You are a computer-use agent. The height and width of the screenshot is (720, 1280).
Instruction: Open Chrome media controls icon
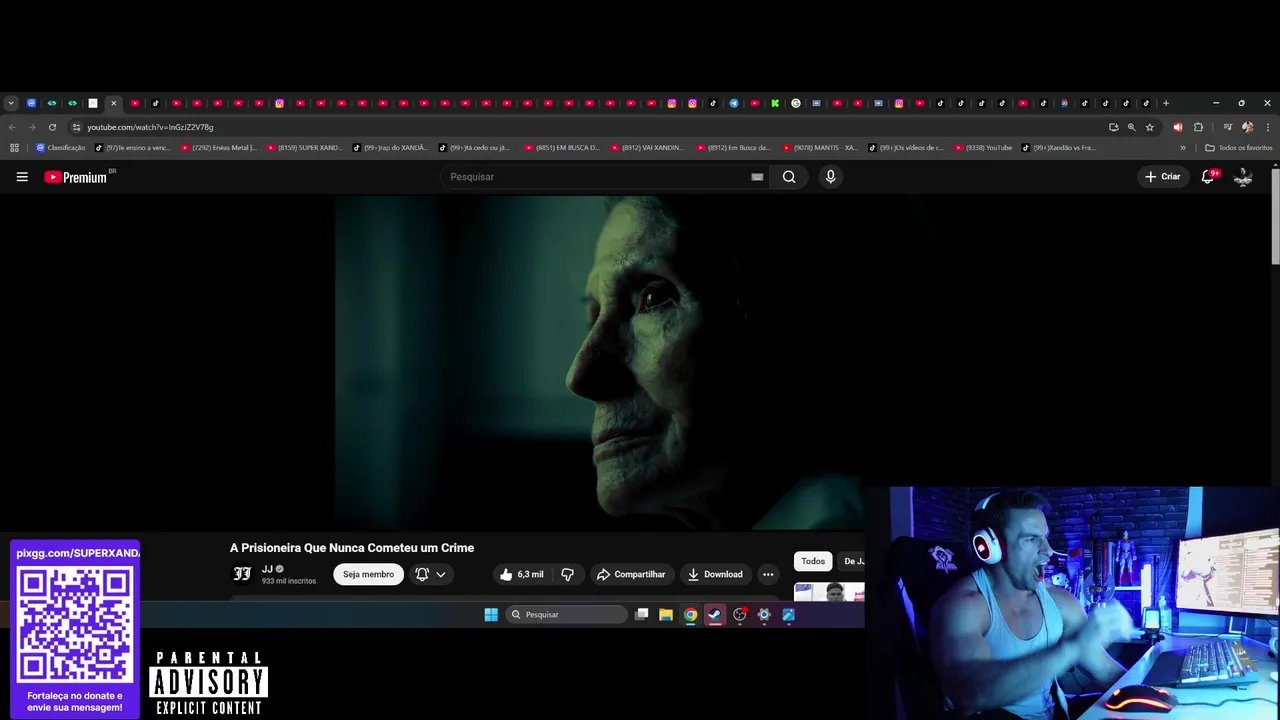point(1227,127)
